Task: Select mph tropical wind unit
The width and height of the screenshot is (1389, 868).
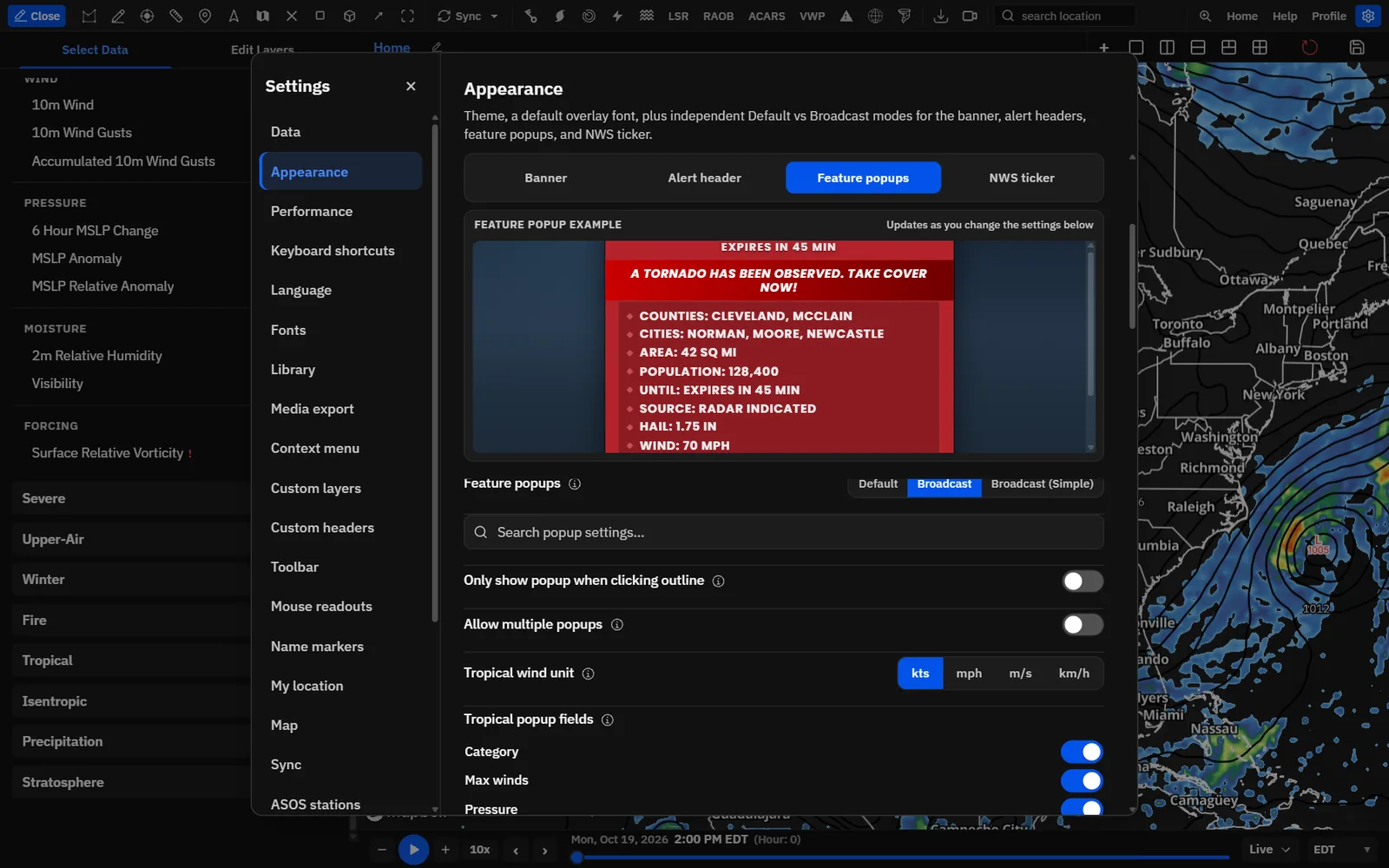Action: 969,674
